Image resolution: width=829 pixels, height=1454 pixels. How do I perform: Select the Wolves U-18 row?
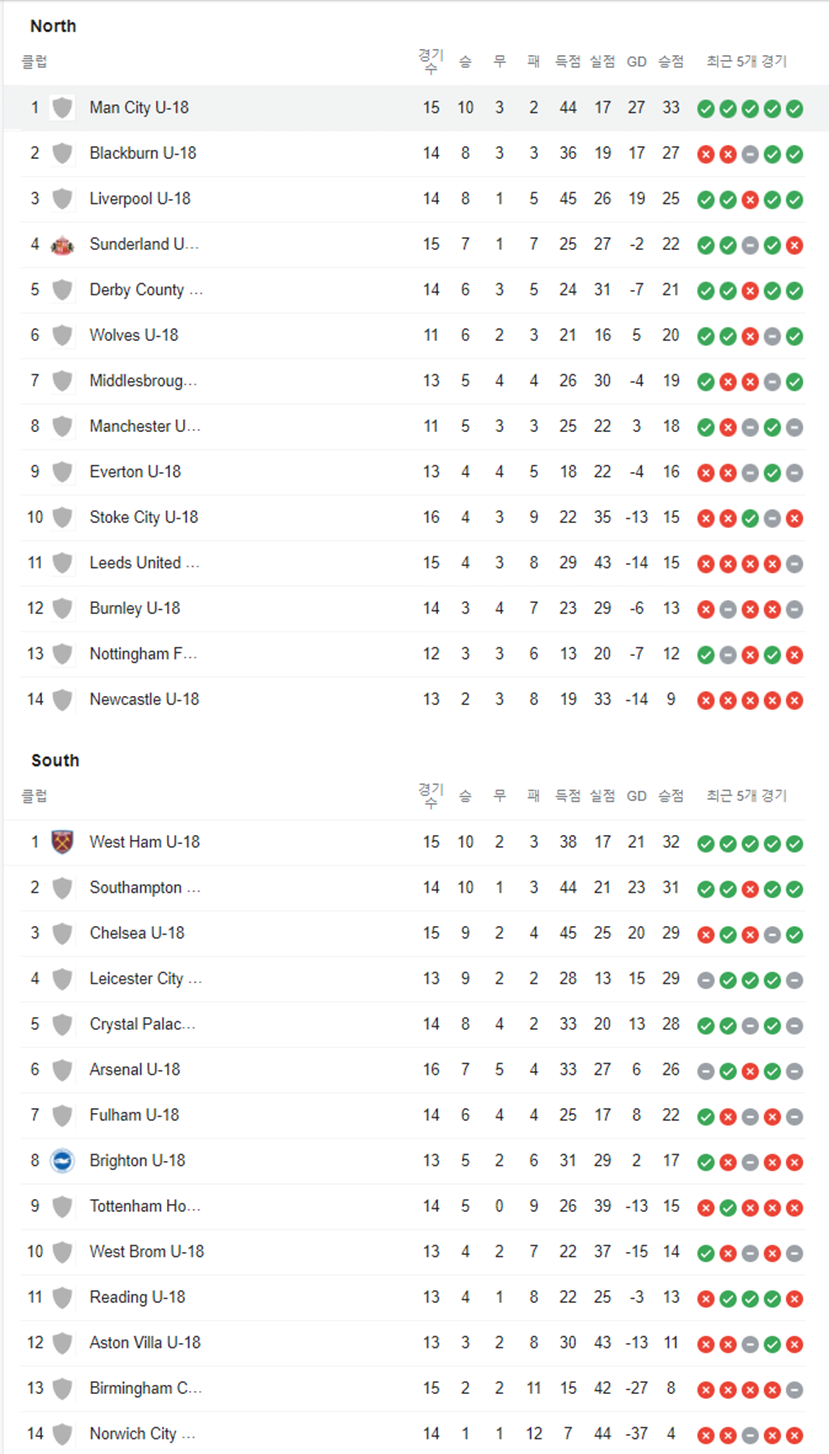(x=414, y=335)
